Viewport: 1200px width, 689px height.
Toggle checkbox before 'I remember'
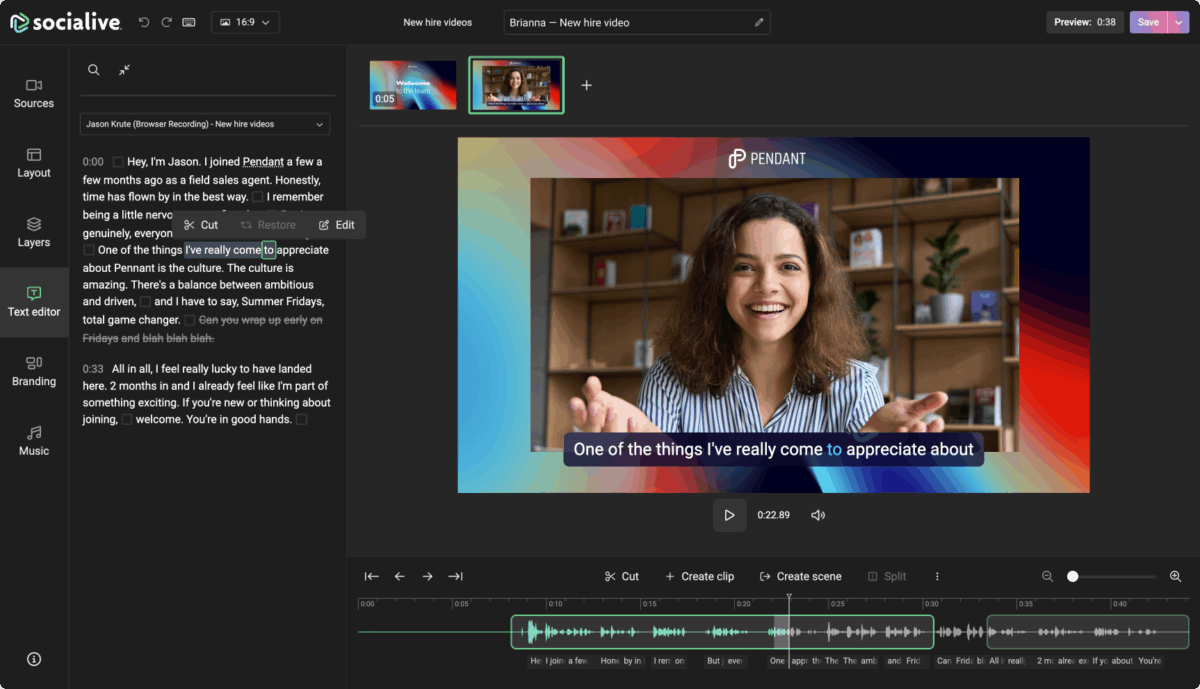pos(258,197)
